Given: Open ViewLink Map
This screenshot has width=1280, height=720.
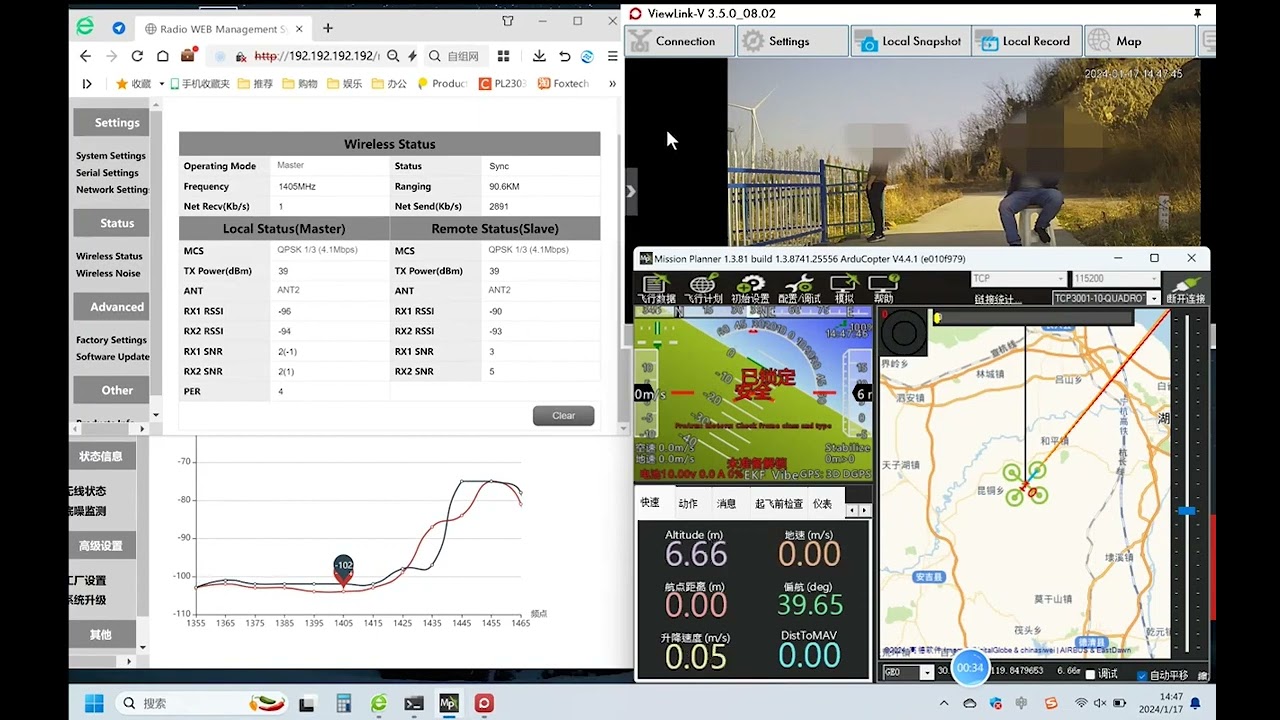Looking at the screenshot, I should (x=1140, y=41).
